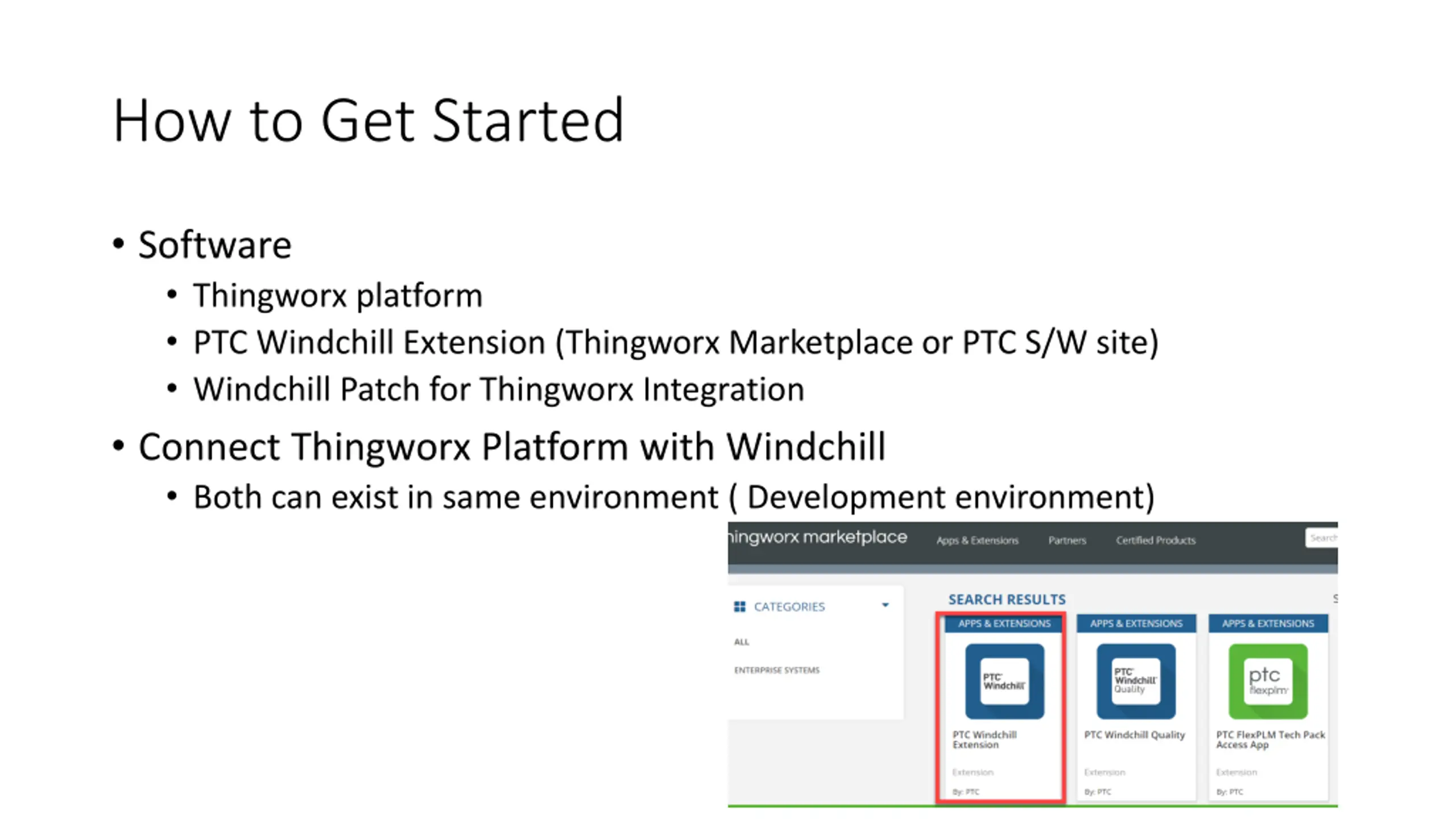Image resolution: width=1456 pixels, height=819 pixels.
Task: Click the thingworx marketplace logo
Action: (818, 537)
